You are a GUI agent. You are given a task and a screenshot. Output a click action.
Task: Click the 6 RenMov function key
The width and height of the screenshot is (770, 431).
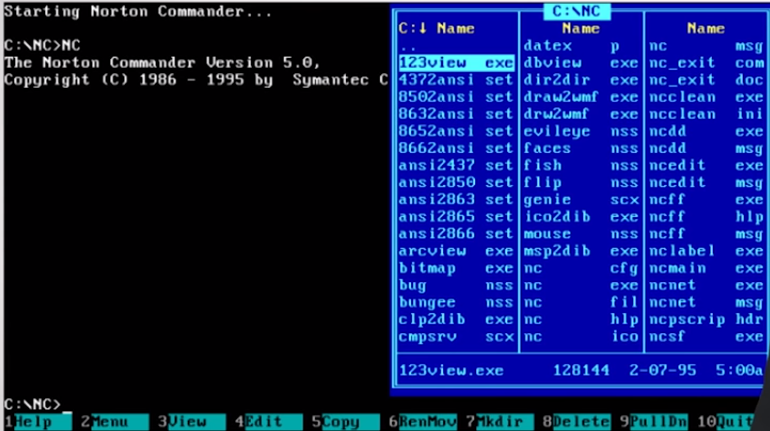[x=423, y=422]
